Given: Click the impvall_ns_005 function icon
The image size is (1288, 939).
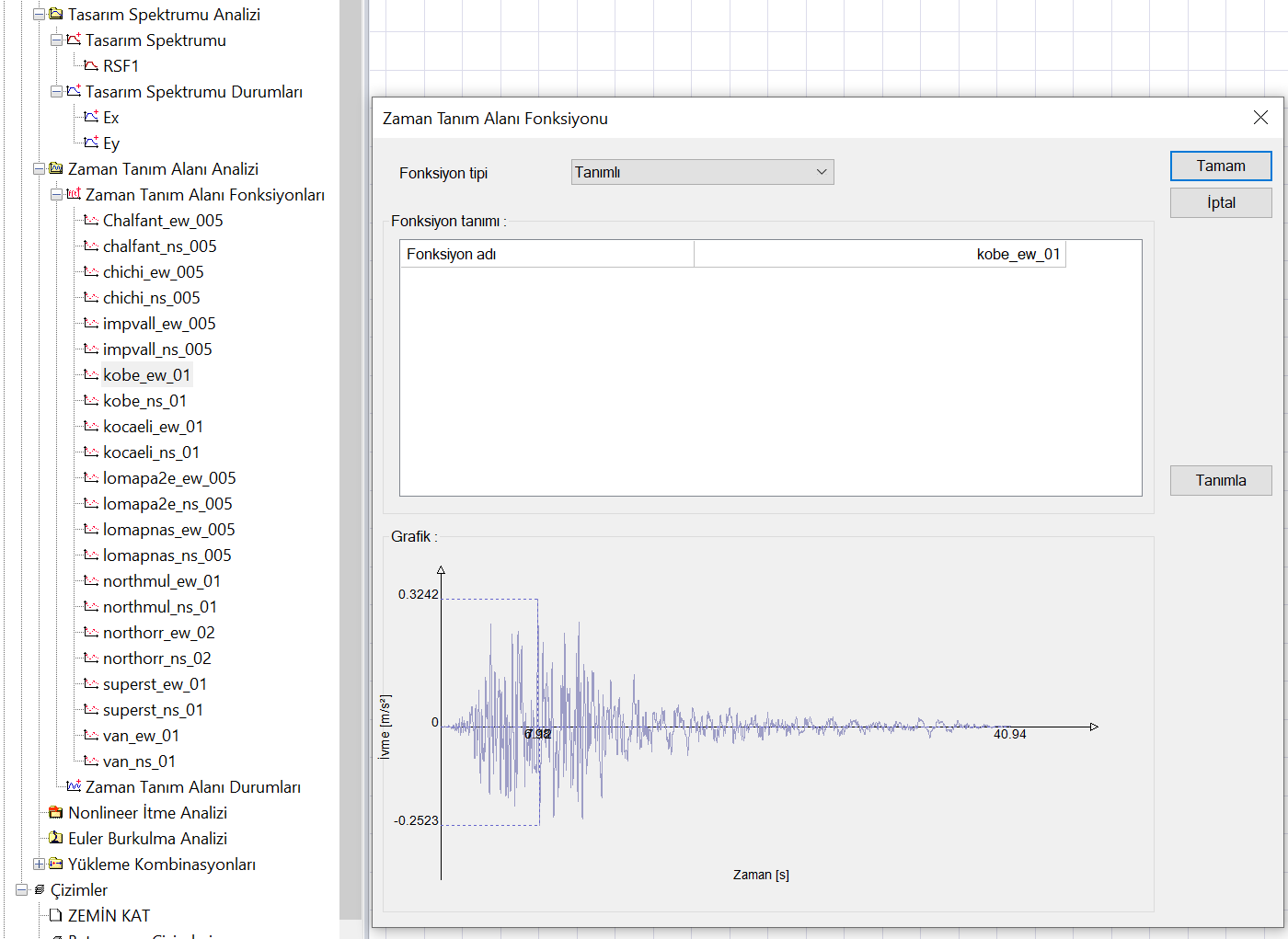Looking at the screenshot, I should click(x=91, y=349).
